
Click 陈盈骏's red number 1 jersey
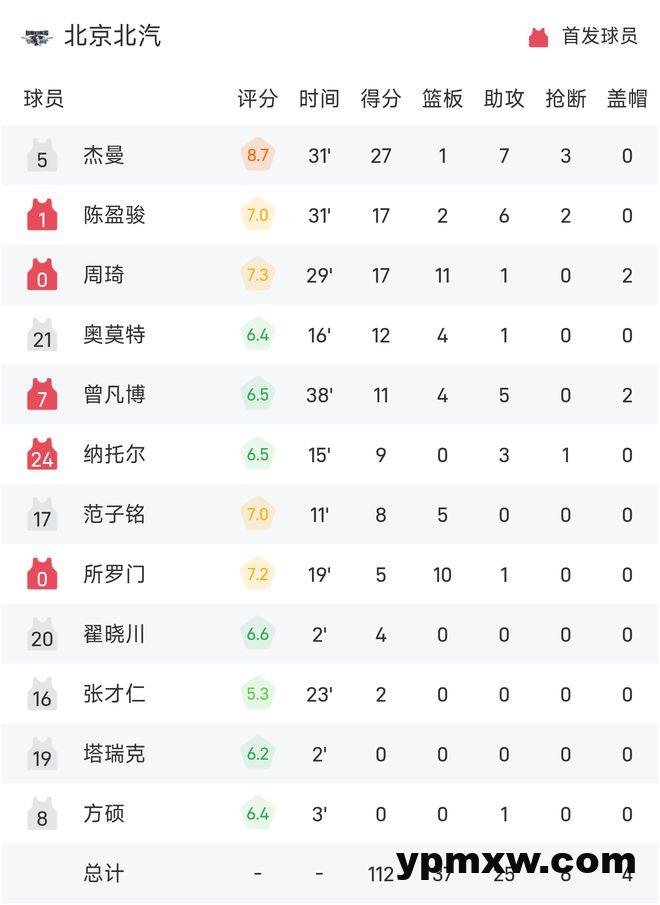click(x=42, y=215)
